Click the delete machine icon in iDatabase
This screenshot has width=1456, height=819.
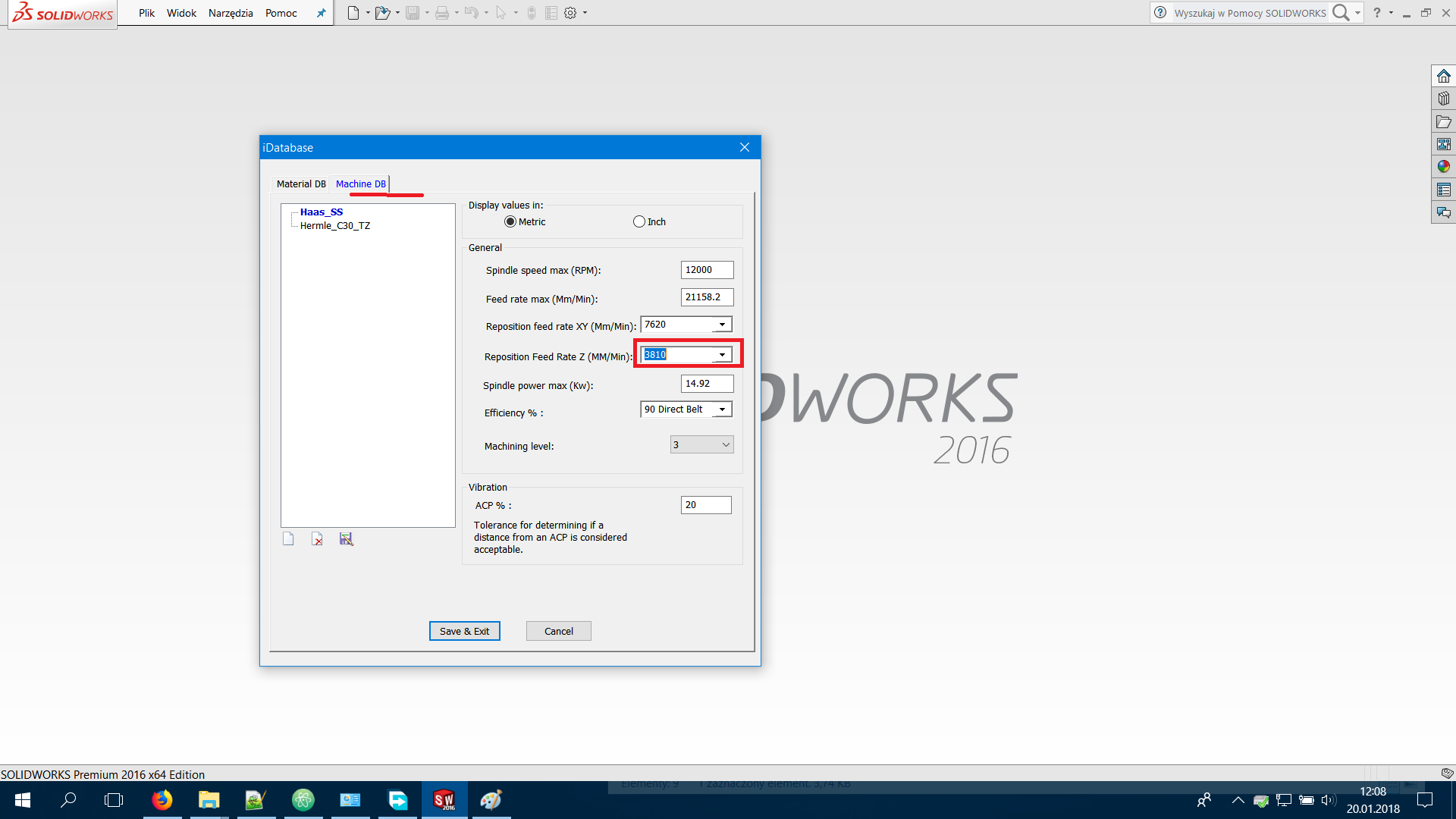click(x=317, y=538)
